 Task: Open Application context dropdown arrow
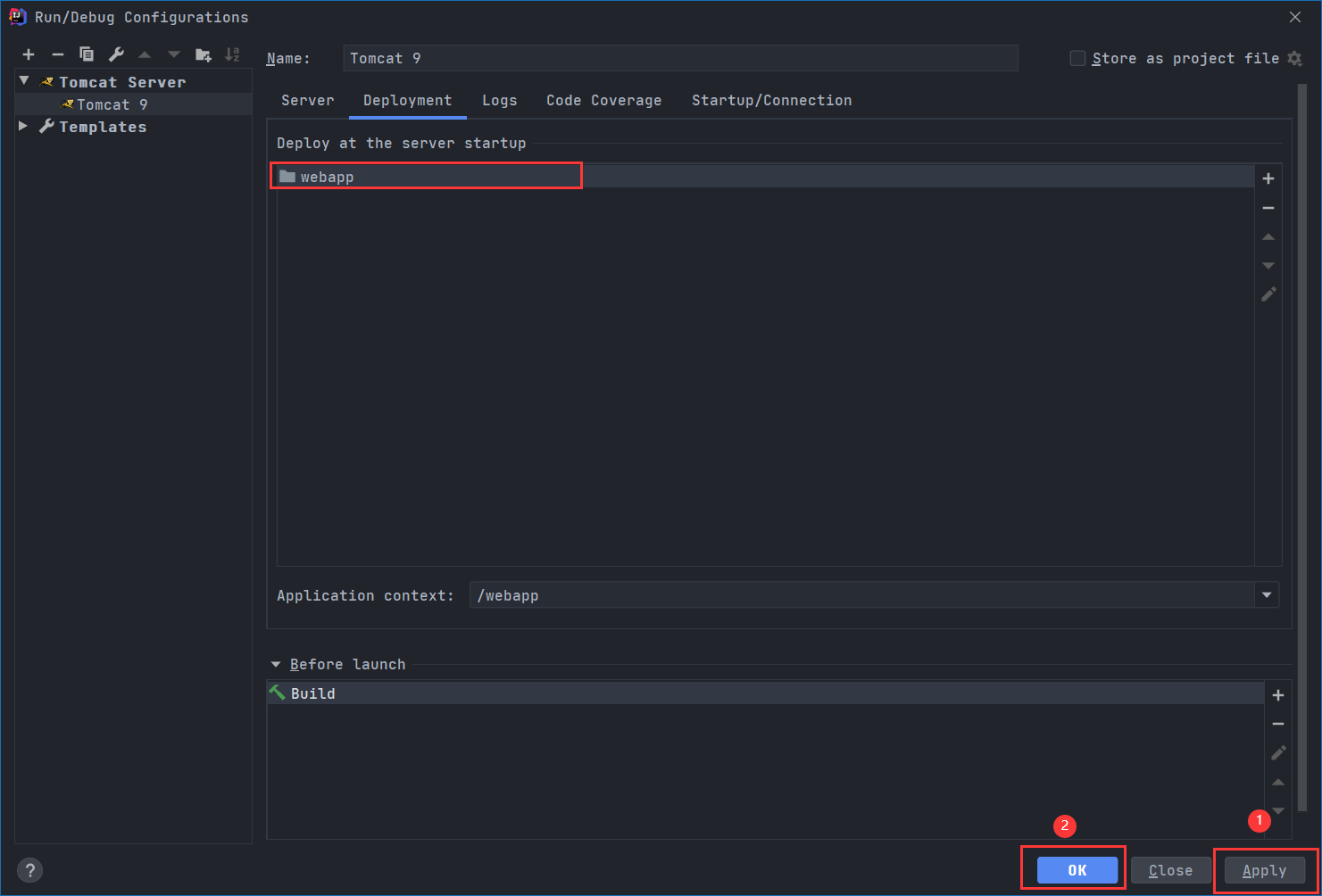(1267, 595)
